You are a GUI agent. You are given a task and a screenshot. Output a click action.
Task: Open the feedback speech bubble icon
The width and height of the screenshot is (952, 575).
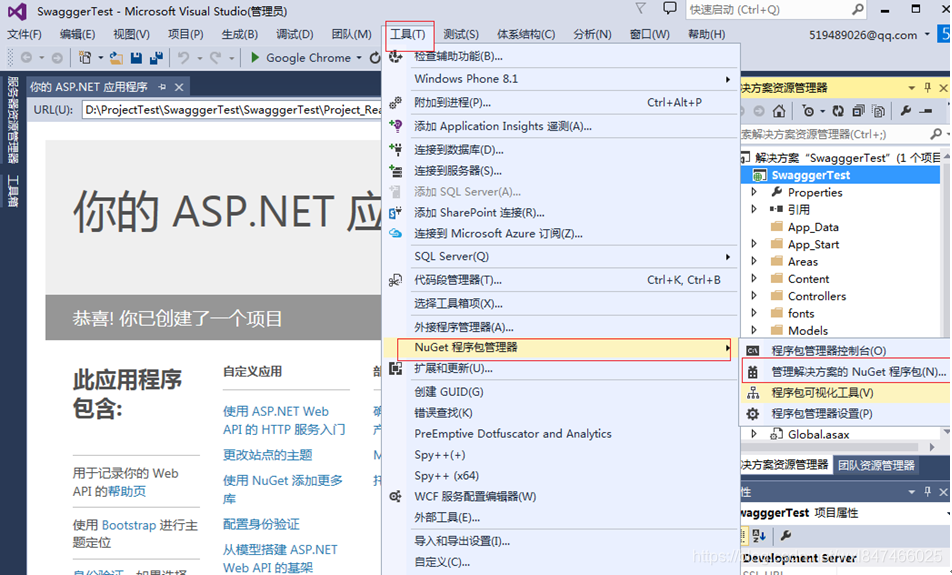click(670, 9)
